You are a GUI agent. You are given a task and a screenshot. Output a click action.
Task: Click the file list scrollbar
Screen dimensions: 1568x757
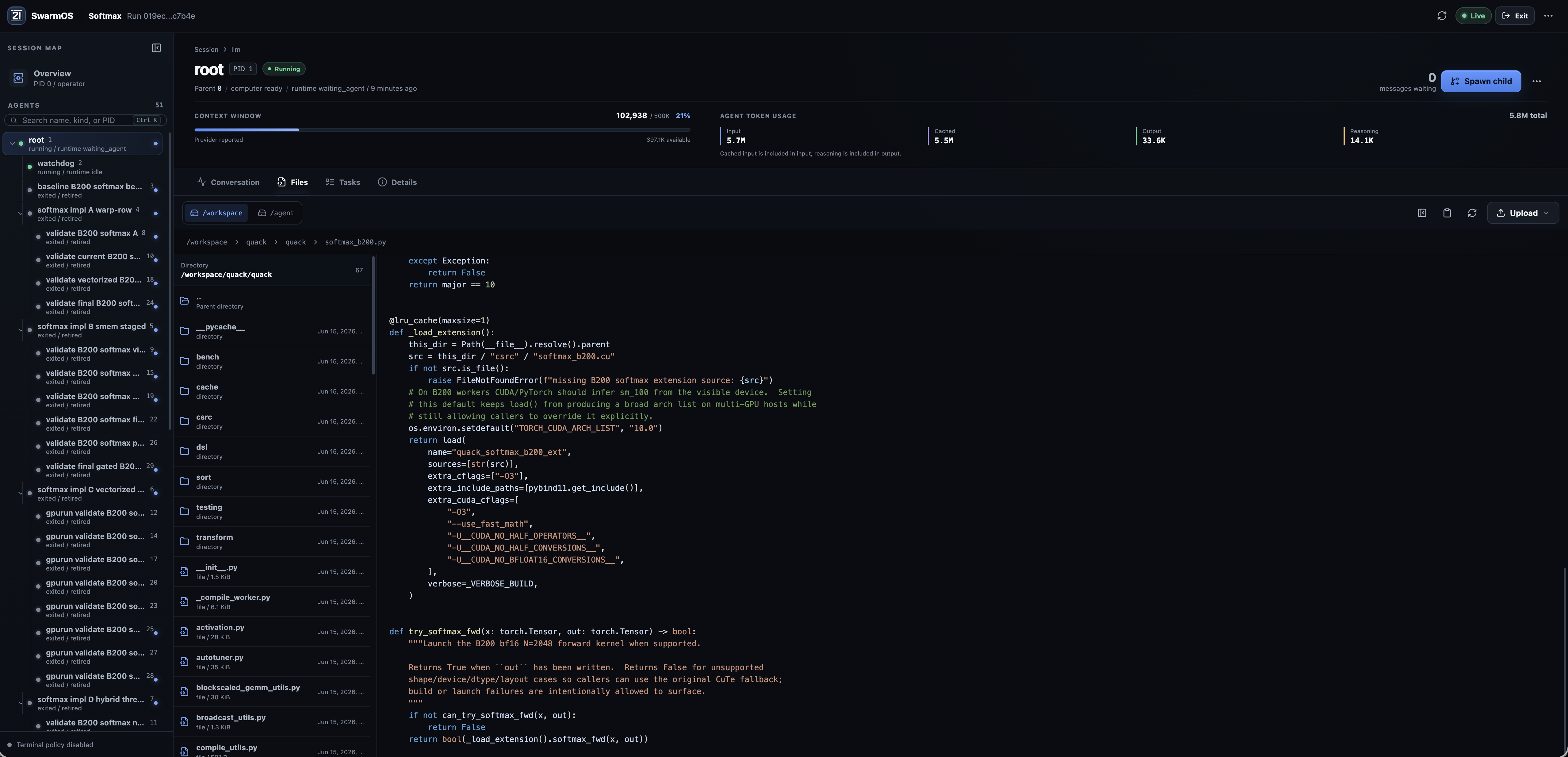click(x=373, y=315)
